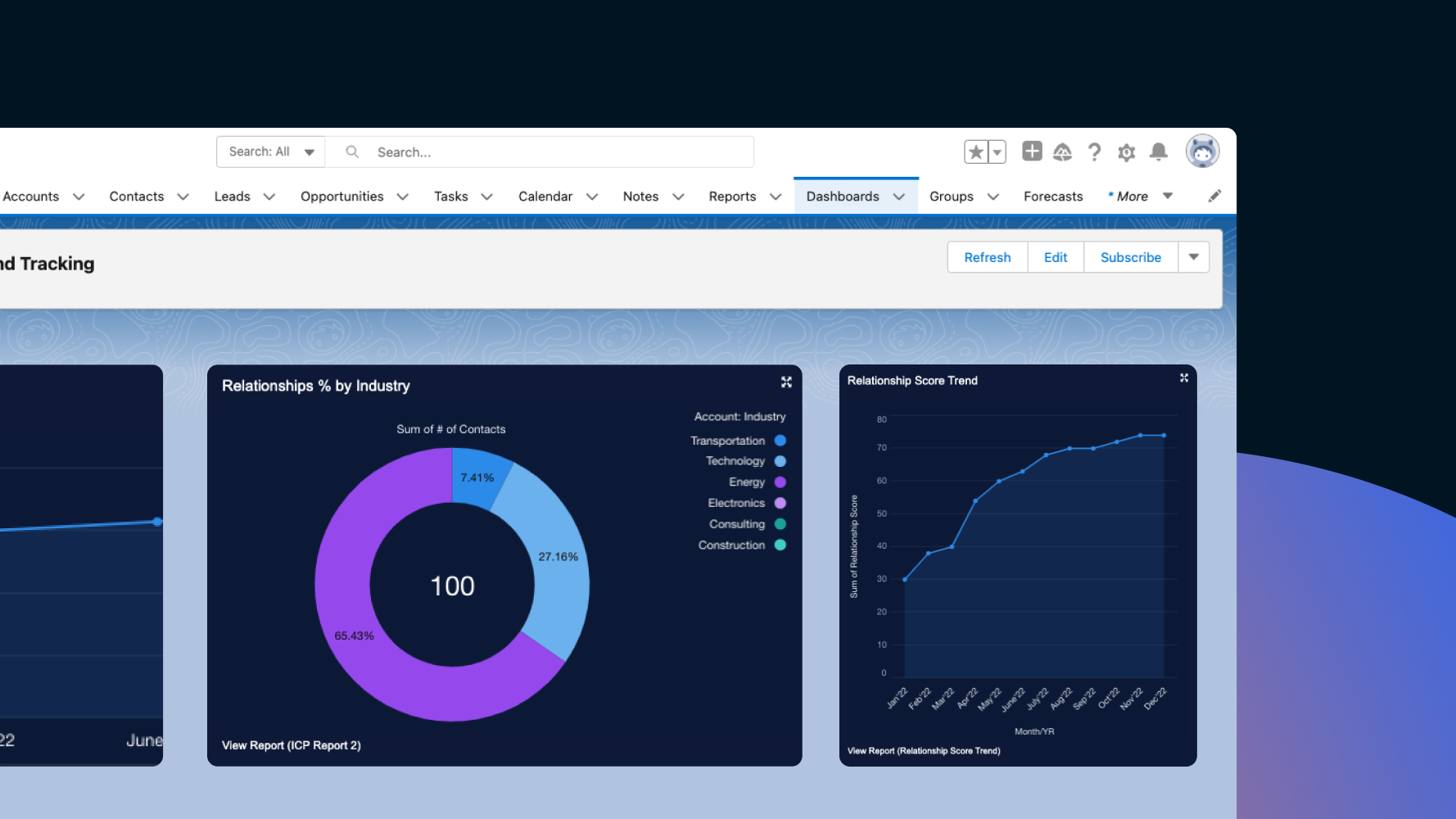Open the Setup gear icon
Viewport: 1456px width, 819px height.
(1127, 152)
